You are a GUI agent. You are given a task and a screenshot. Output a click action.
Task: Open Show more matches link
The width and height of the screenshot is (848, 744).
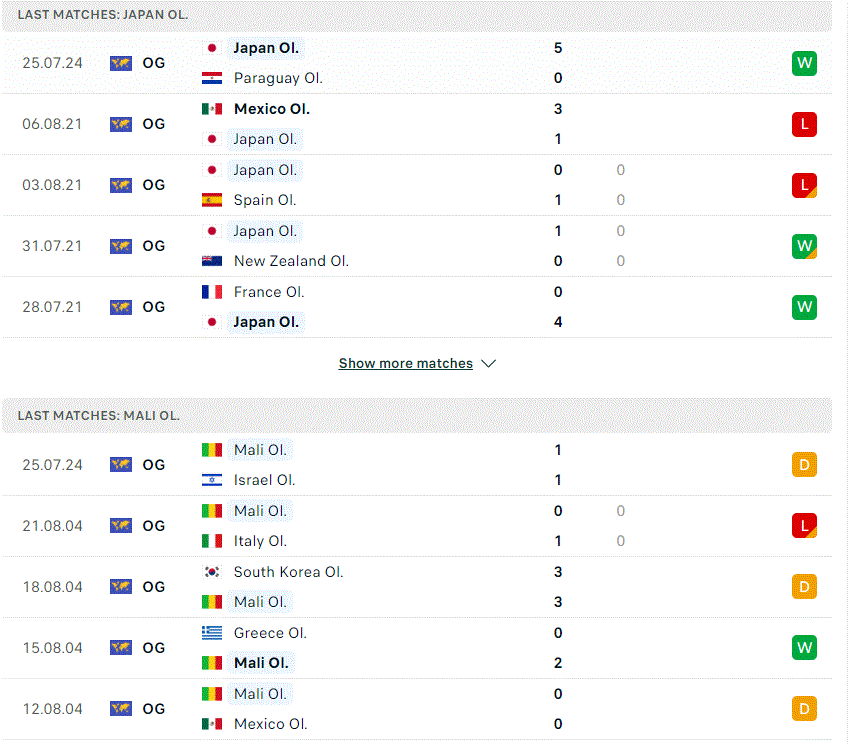point(406,363)
